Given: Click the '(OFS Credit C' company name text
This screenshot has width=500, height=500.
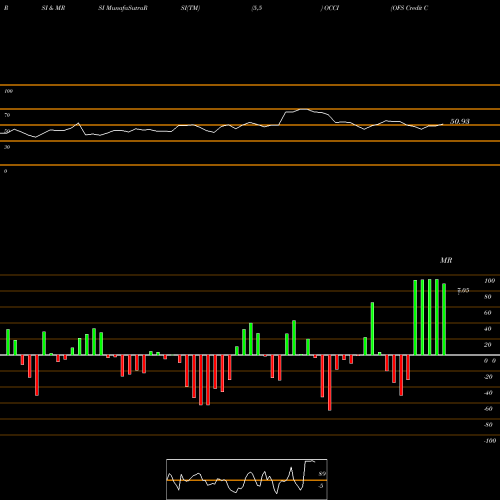Looking at the screenshot, I should tap(409, 8).
